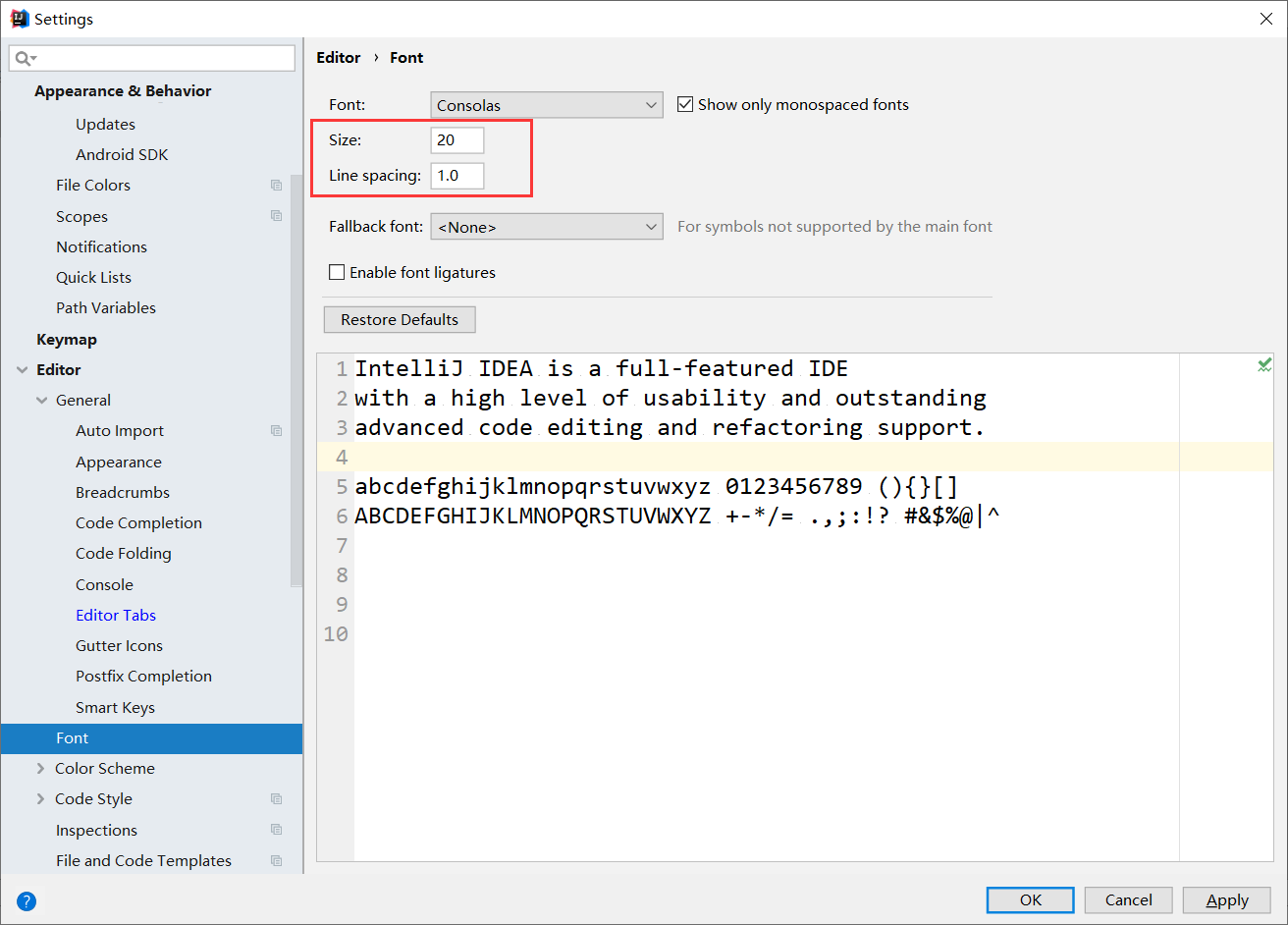Open Auto Import settings

point(120,430)
